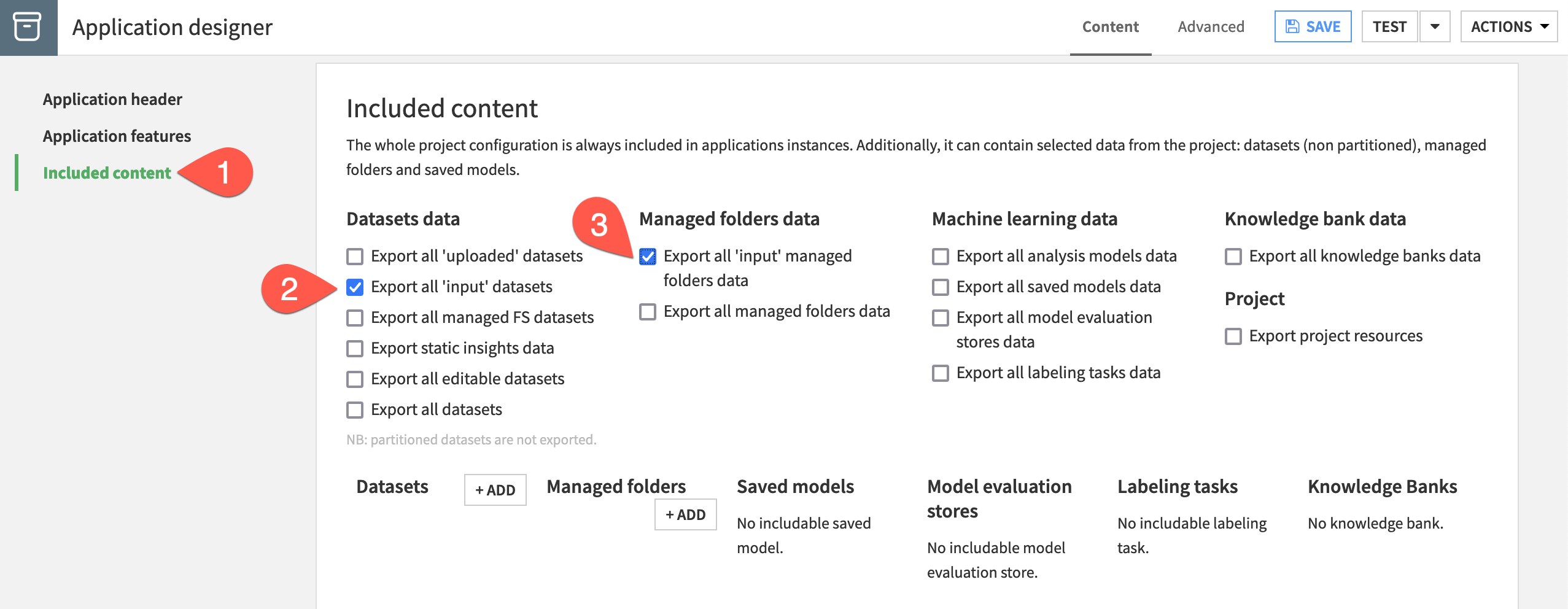Screen dimensions: 1568x609
Task: Click the 'Knowledge Banks' heading
Action: [x=1382, y=487]
